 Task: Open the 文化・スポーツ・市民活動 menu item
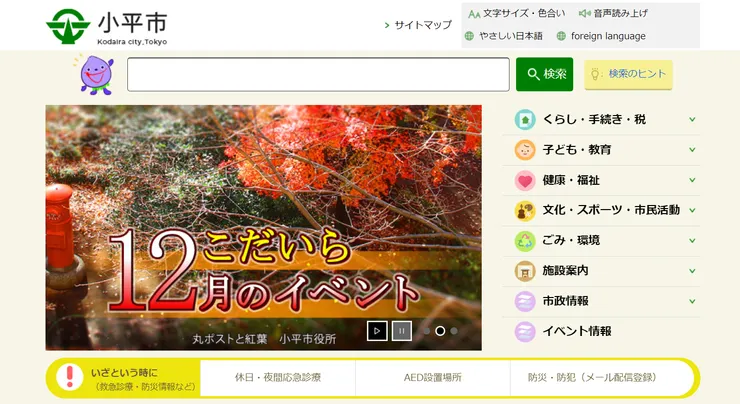[x=611, y=210]
